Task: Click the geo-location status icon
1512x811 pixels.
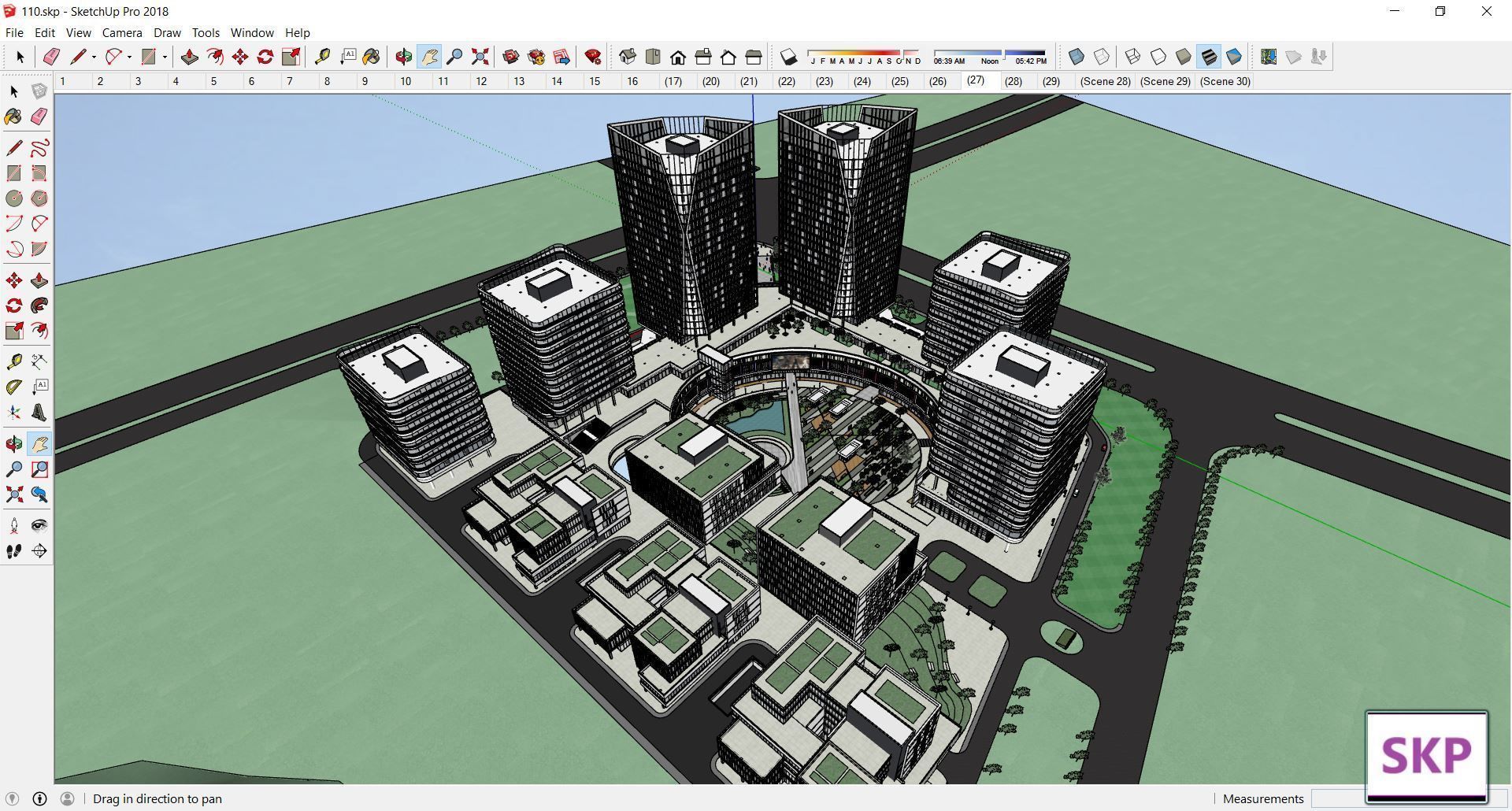Action: click(x=12, y=798)
